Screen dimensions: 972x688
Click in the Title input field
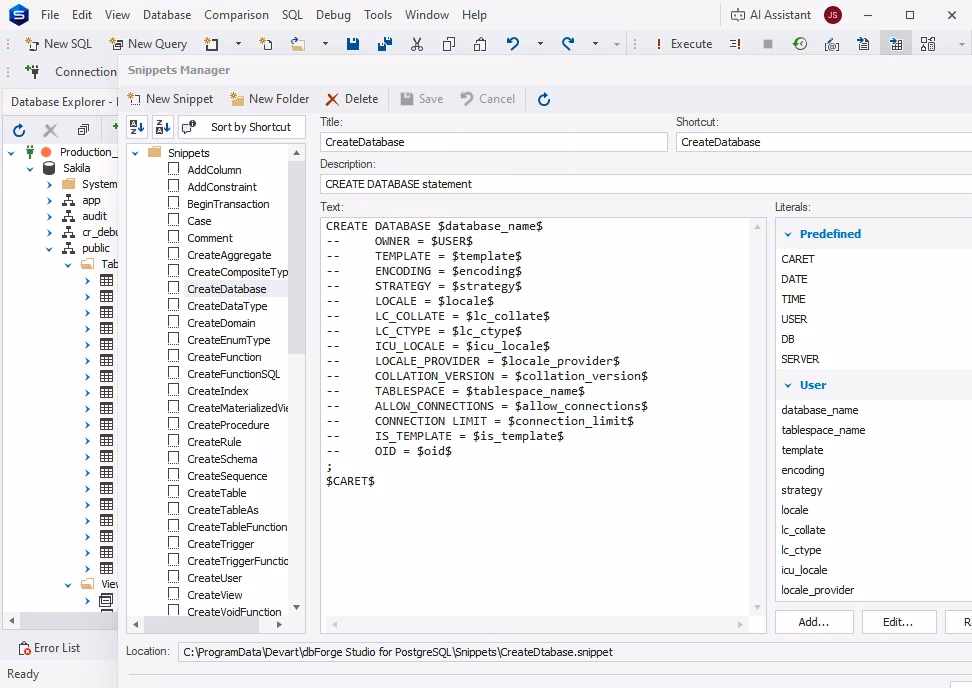pos(493,142)
